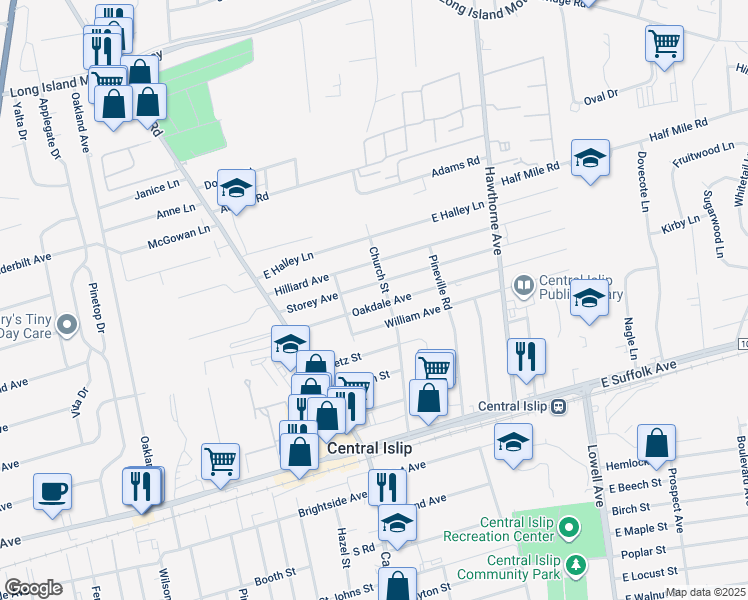The width and height of the screenshot is (748, 600).
Task: Select the shopping bag marker near Pineville Rd
Action: coord(428,400)
